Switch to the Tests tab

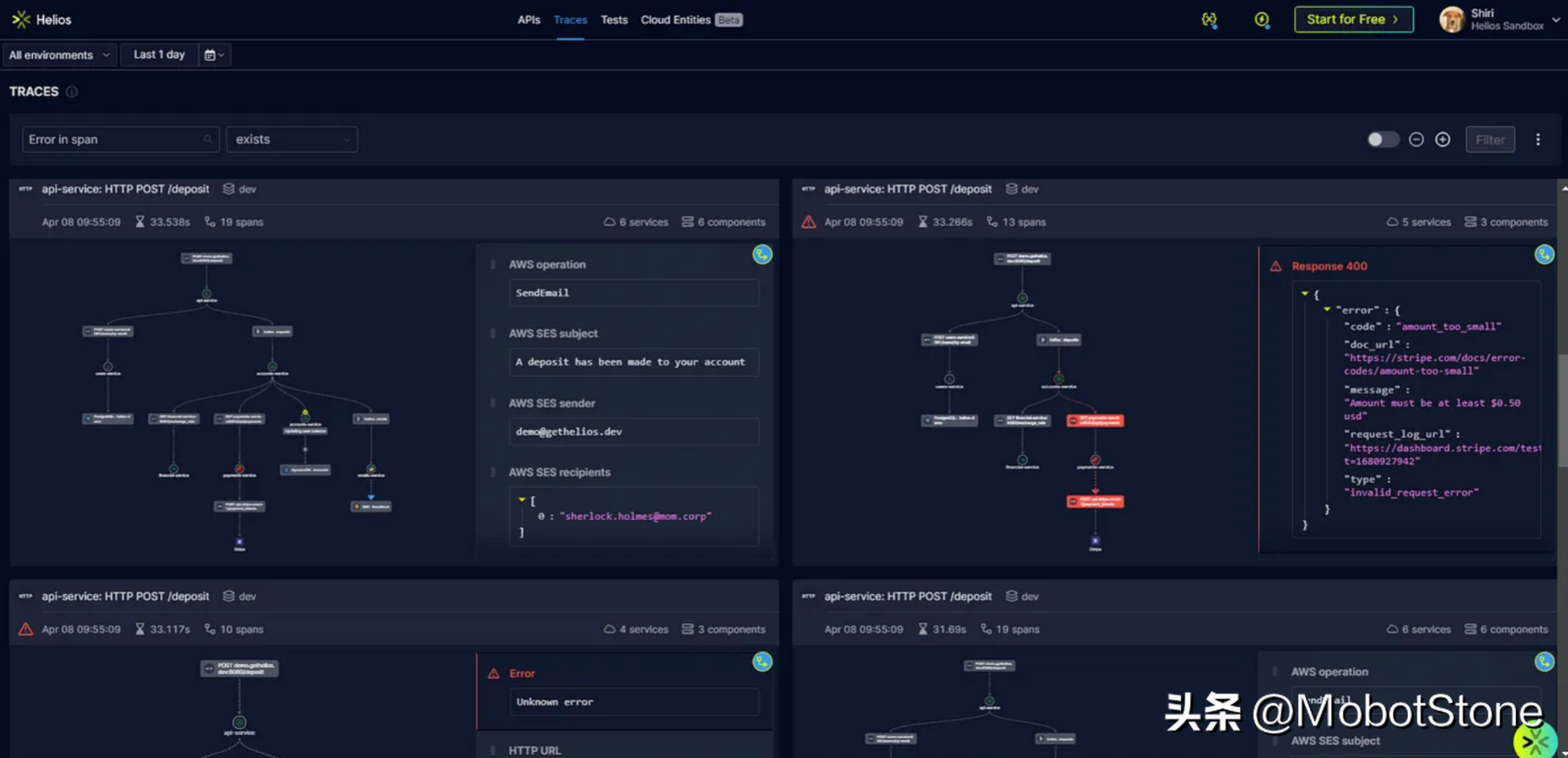pyautogui.click(x=614, y=20)
